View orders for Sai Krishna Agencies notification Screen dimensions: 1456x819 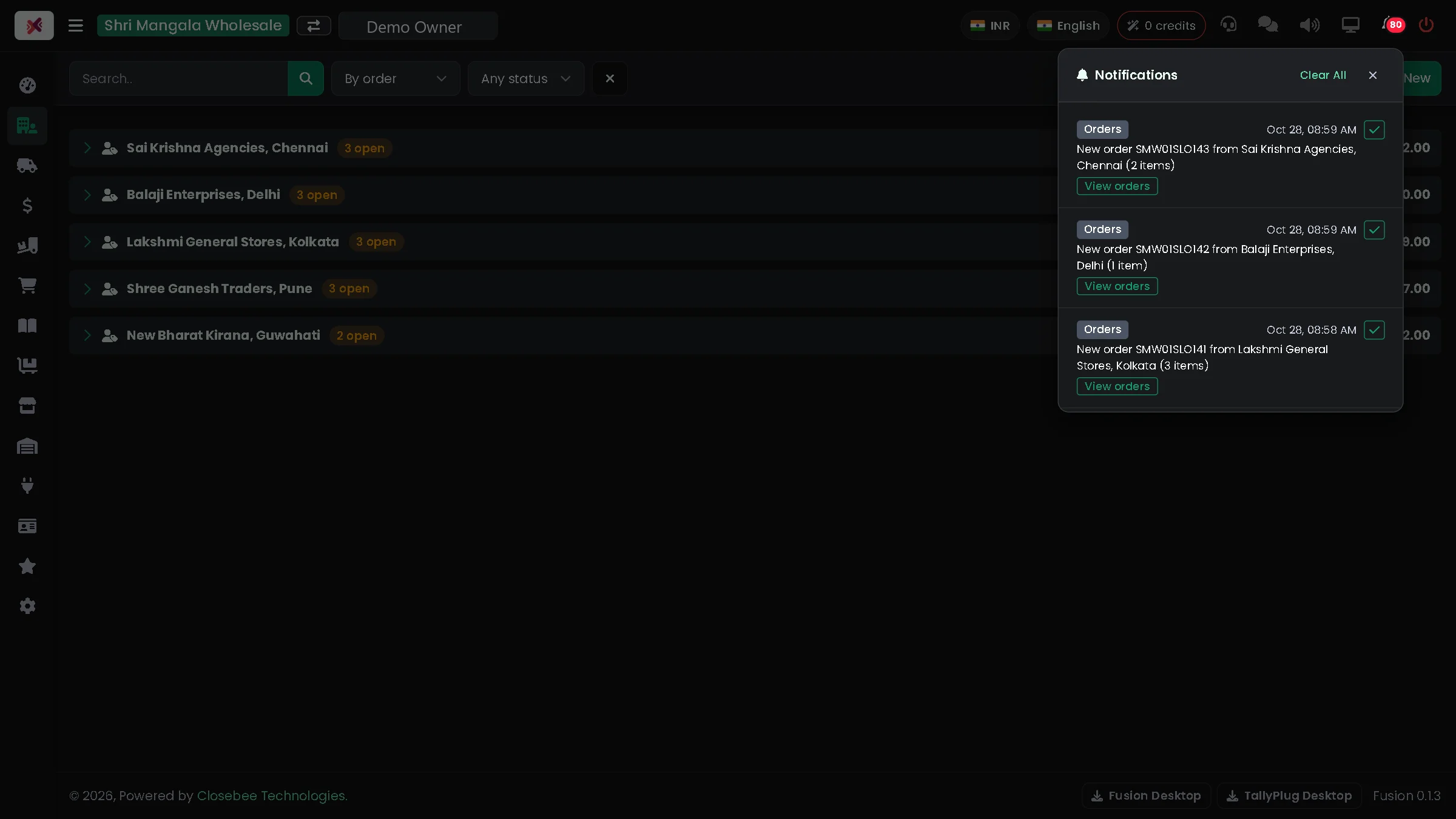[x=1117, y=186]
